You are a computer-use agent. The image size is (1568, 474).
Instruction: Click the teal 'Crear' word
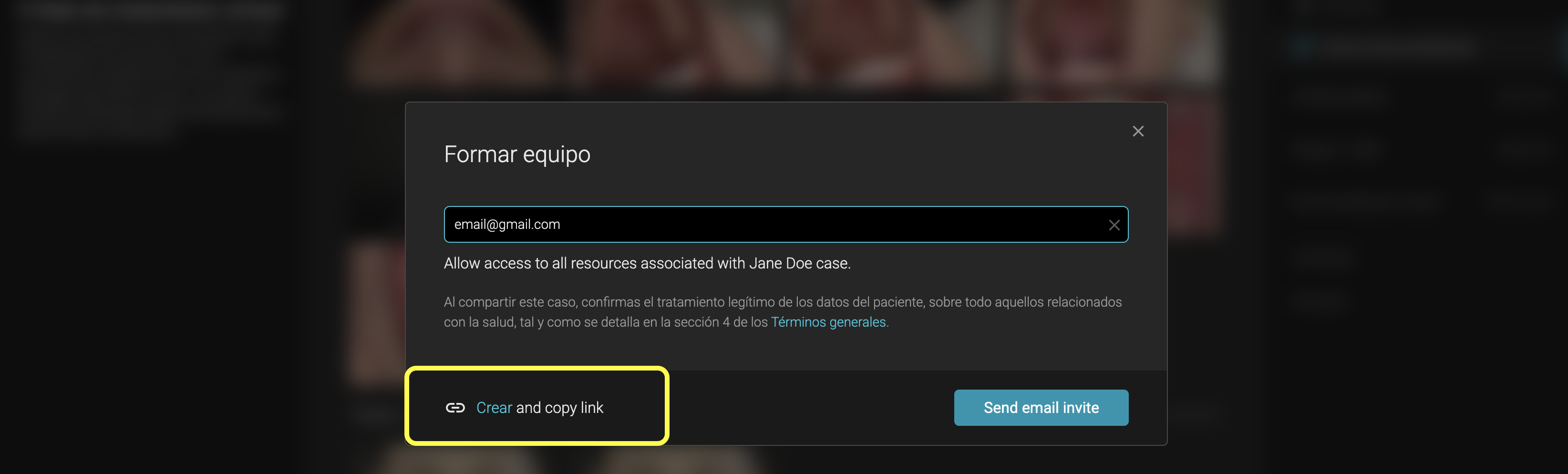(x=494, y=408)
